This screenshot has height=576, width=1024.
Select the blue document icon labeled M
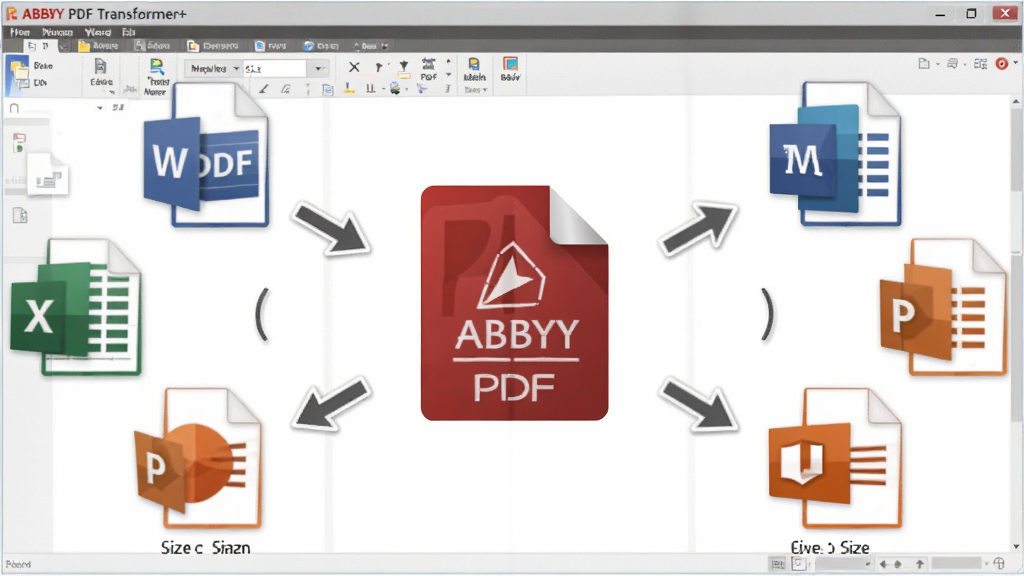coord(835,155)
